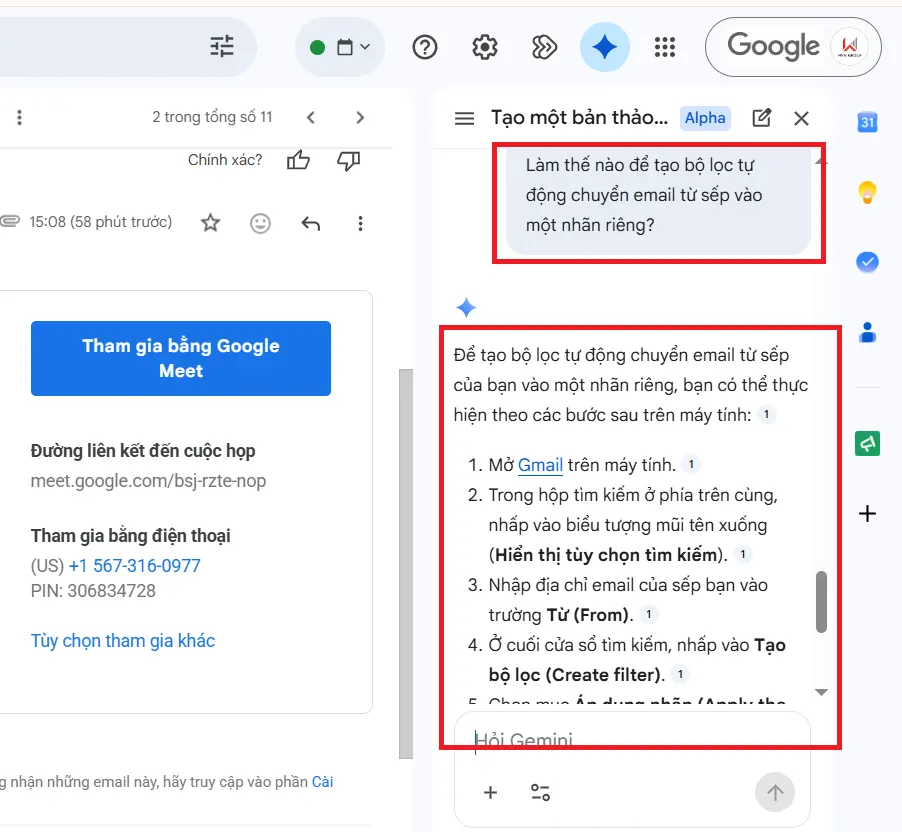
Task: Click the 15:08 (58 phút trước) timestamp
Action: (x=101, y=222)
